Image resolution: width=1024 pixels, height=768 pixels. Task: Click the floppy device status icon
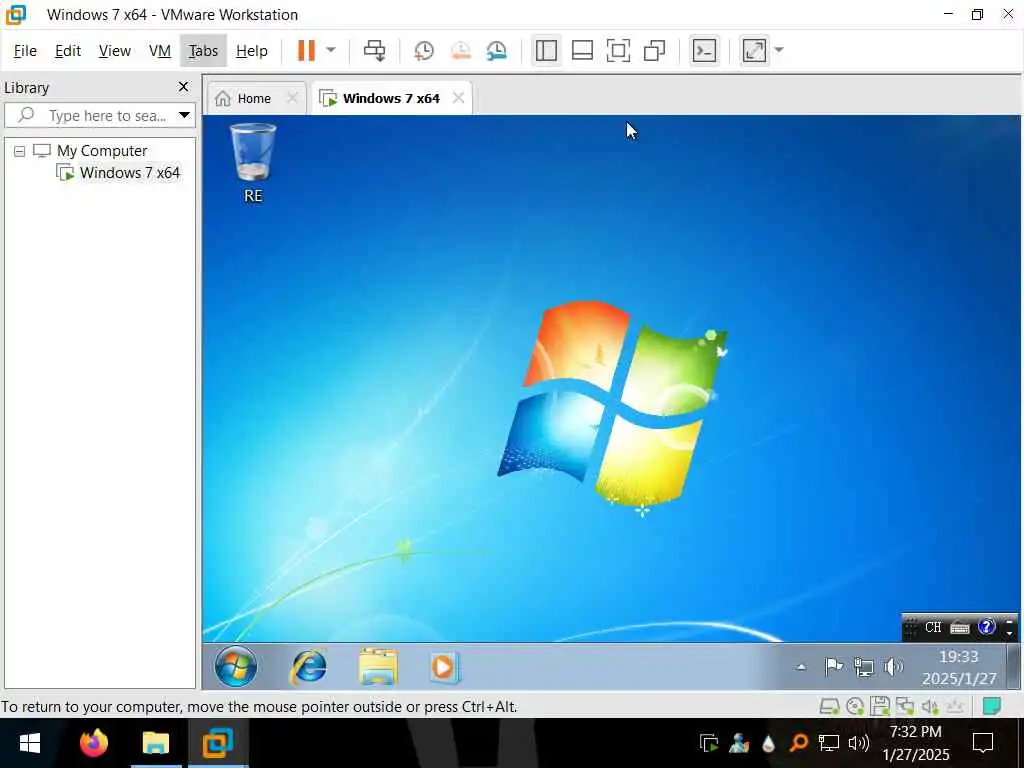click(x=880, y=706)
